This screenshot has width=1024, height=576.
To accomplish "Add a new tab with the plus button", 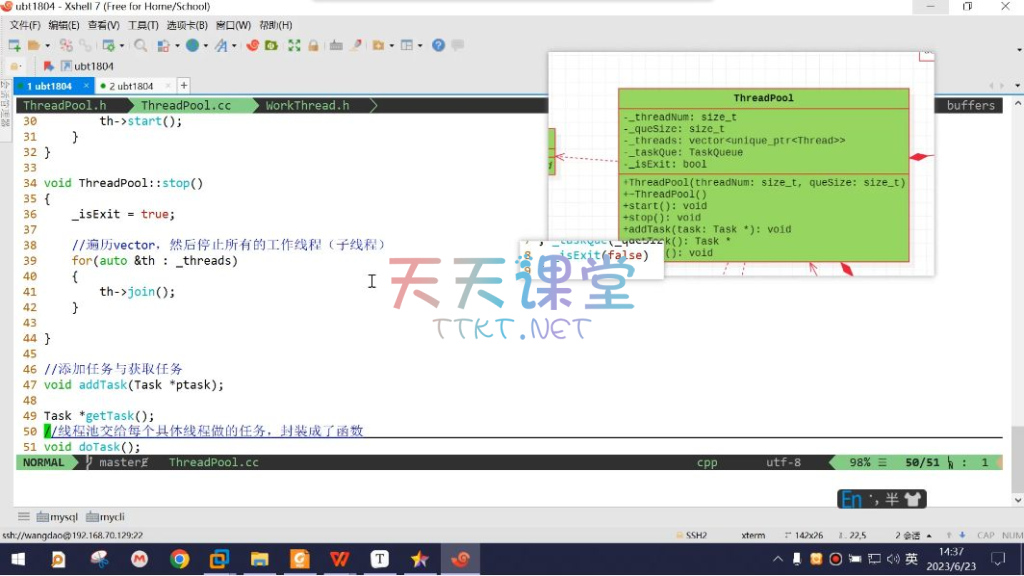I will pos(183,86).
